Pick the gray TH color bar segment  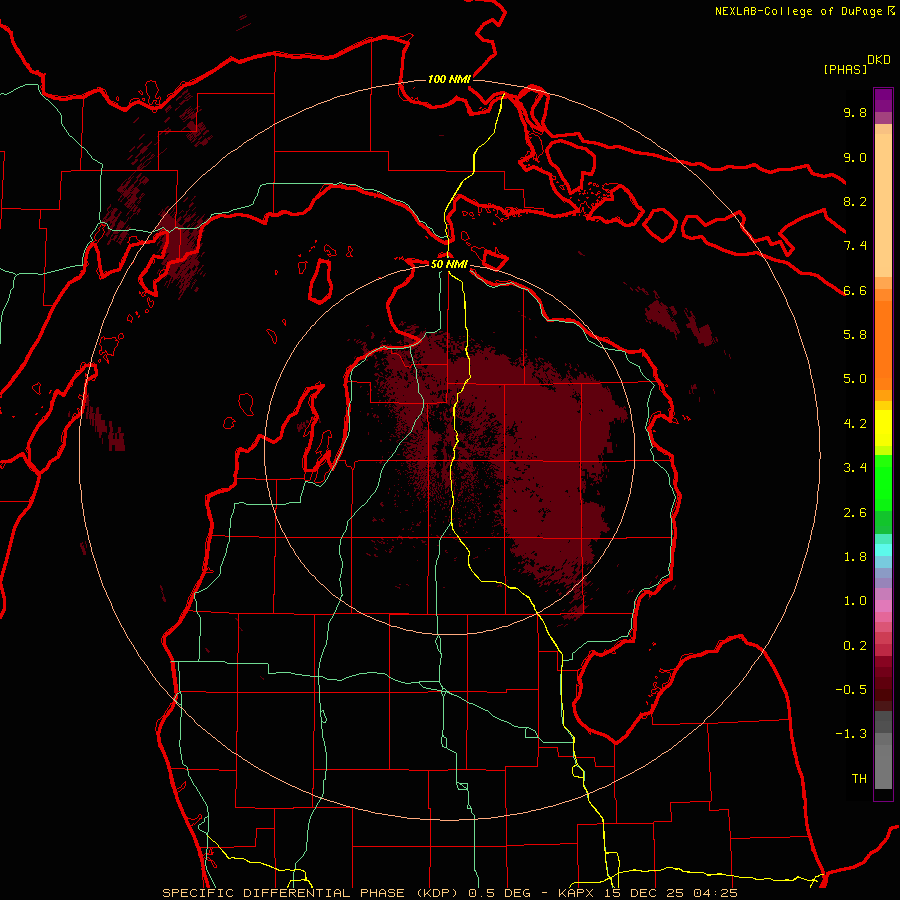click(x=883, y=766)
